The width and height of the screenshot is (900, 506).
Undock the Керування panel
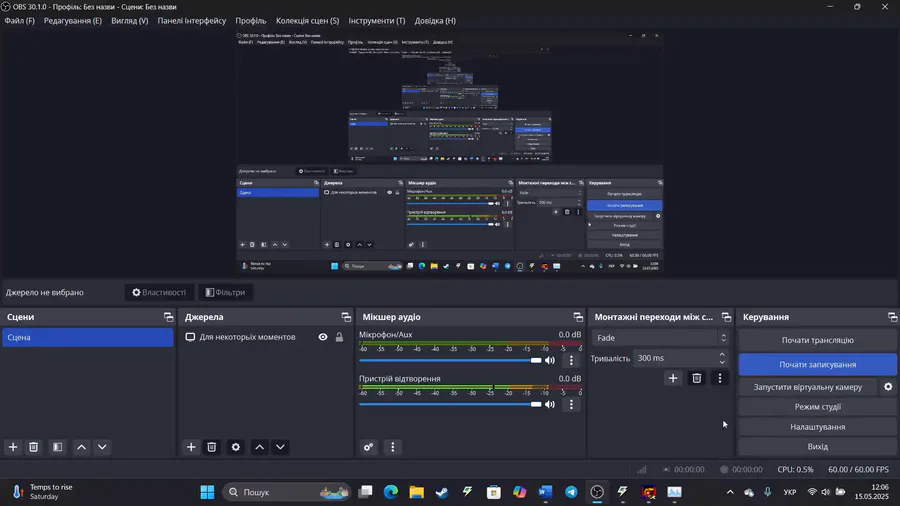[x=893, y=317]
